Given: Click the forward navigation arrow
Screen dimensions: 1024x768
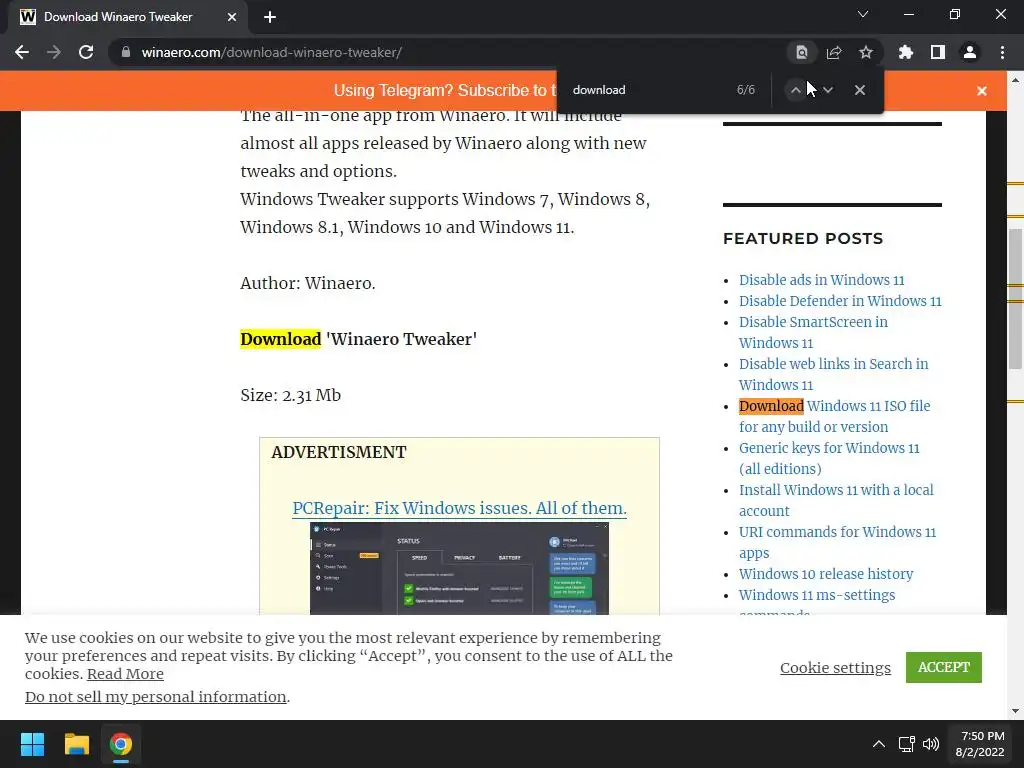Looking at the screenshot, I should (x=54, y=52).
